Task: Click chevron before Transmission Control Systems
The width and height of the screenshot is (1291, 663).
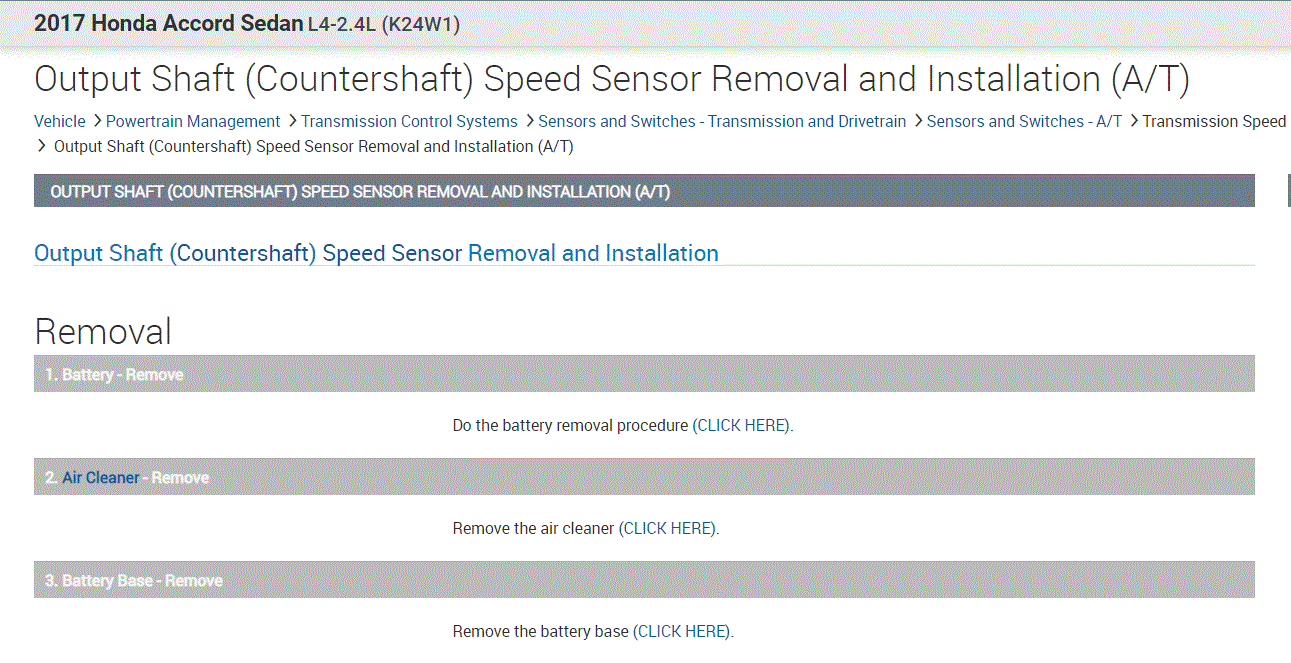Action: (x=292, y=121)
